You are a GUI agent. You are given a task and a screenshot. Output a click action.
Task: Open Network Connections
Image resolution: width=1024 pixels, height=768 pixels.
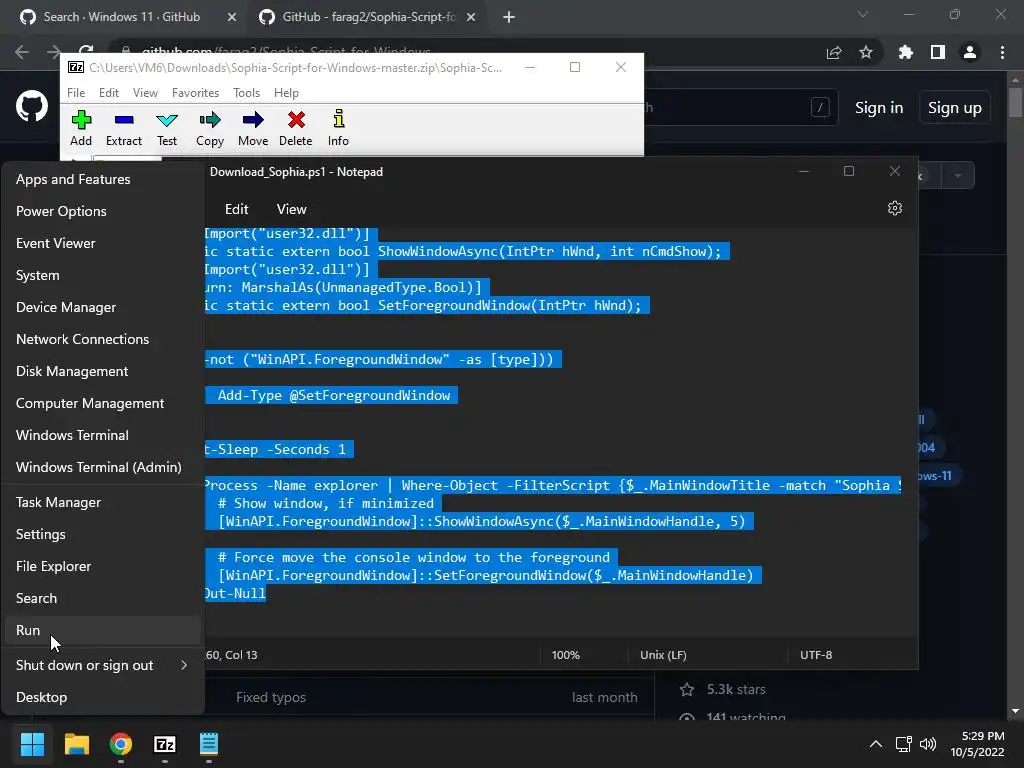[103, 339]
